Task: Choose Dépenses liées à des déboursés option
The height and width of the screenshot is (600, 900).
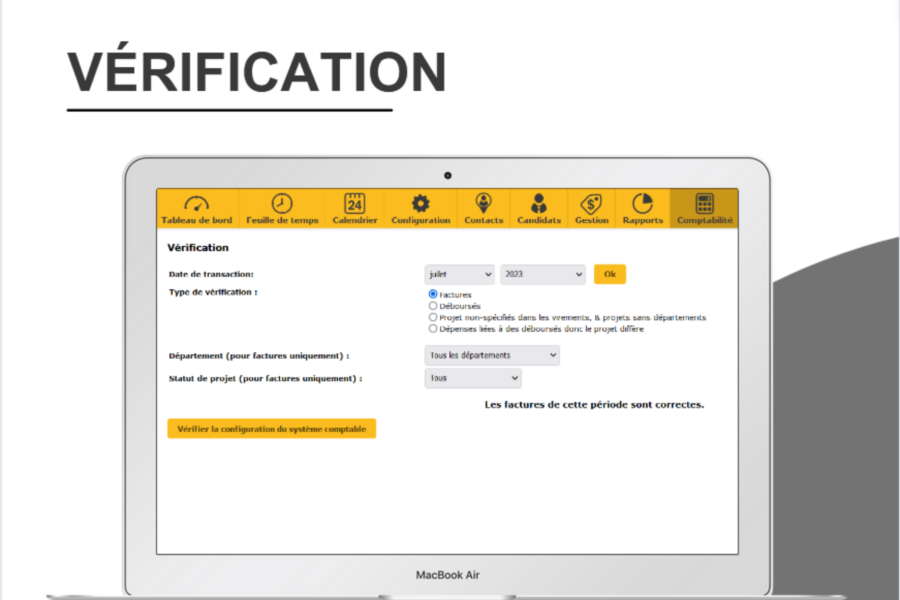Action: pyautogui.click(x=433, y=328)
